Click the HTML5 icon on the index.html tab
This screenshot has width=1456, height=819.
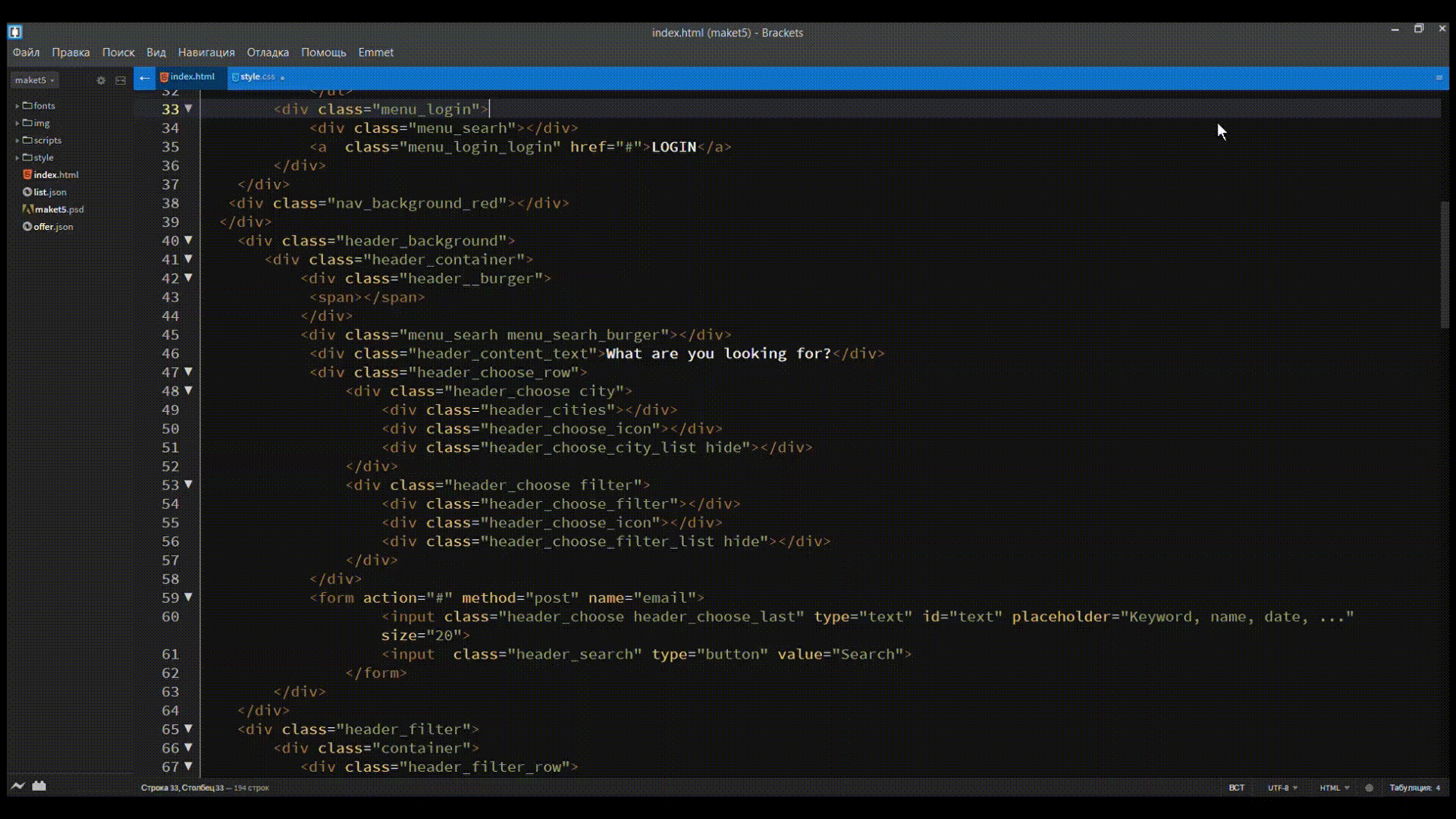(164, 77)
